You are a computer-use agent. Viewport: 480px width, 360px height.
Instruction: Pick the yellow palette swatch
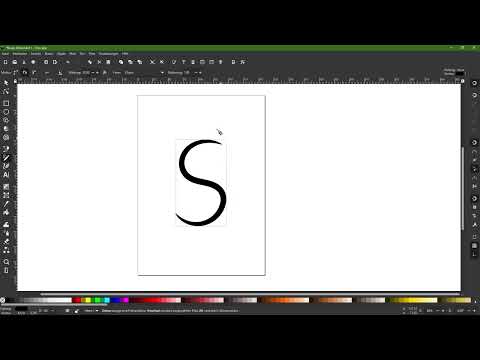[88, 300]
